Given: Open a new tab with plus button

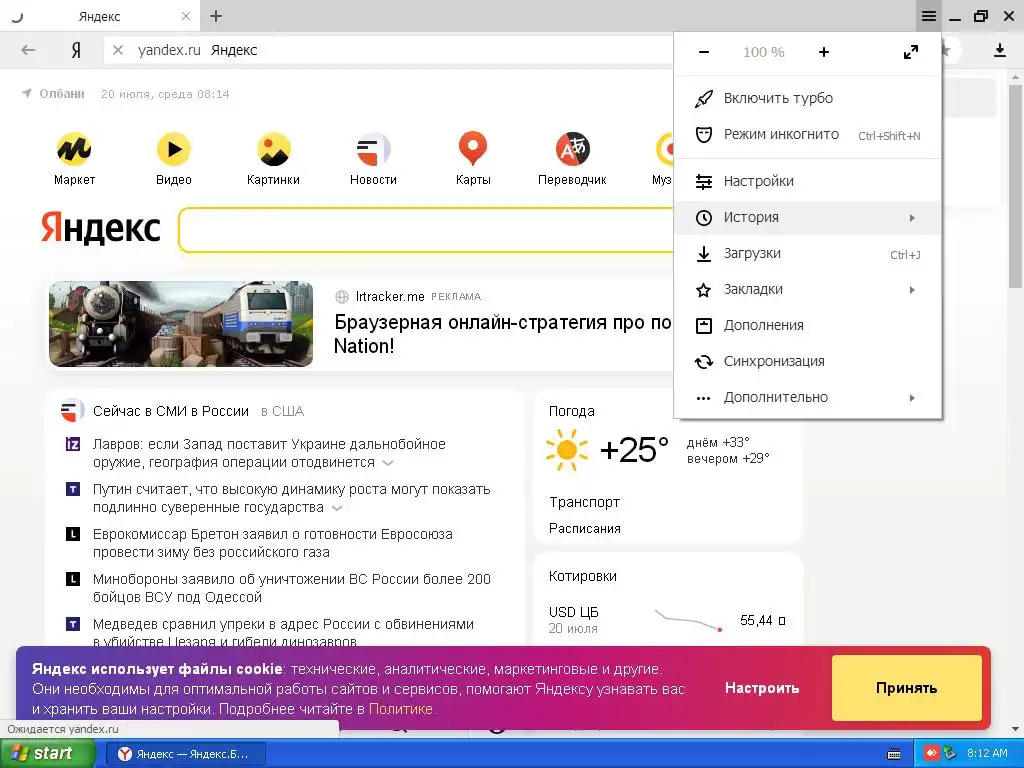Looking at the screenshot, I should coord(216,16).
